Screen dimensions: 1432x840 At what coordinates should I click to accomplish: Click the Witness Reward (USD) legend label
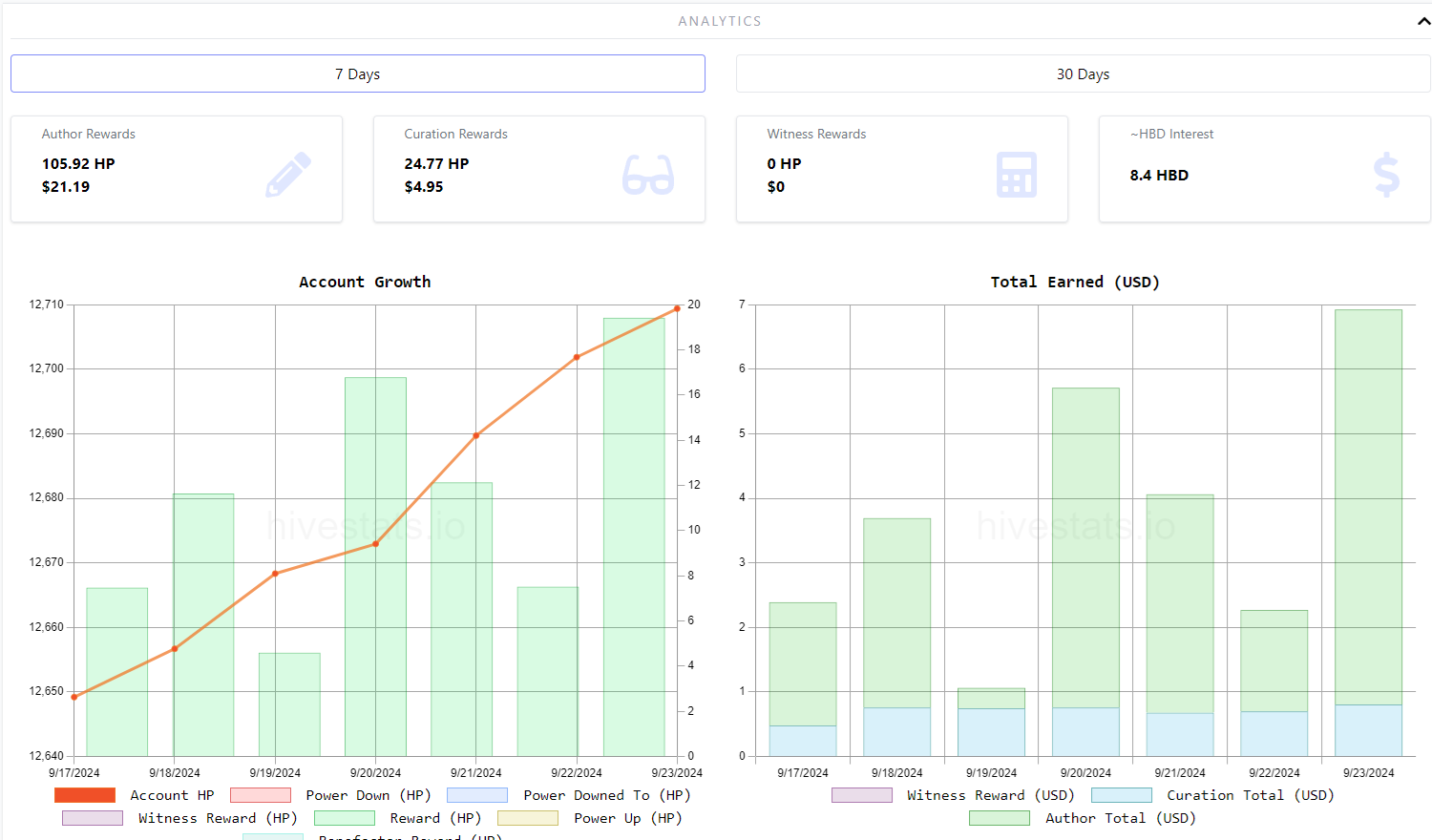(x=991, y=795)
